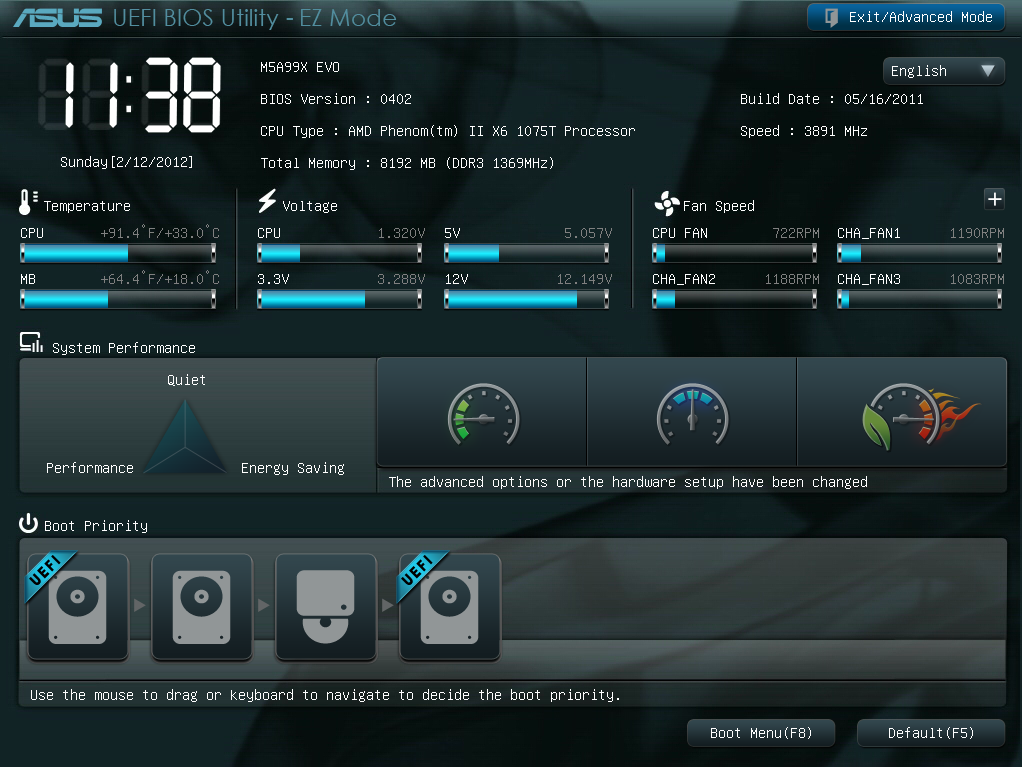
Task: Click the CHA_FAN3 speed bar
Action: pos(920,299)
